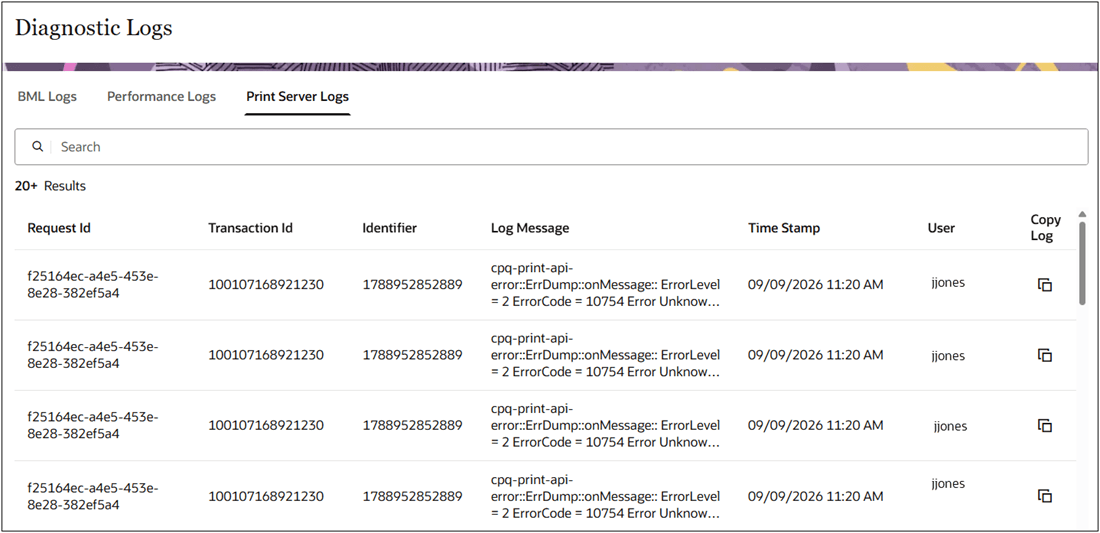Viewport: 1100px width, 533px height.
Task: Click the Identifier column header
Action: (x=389, y=228)
